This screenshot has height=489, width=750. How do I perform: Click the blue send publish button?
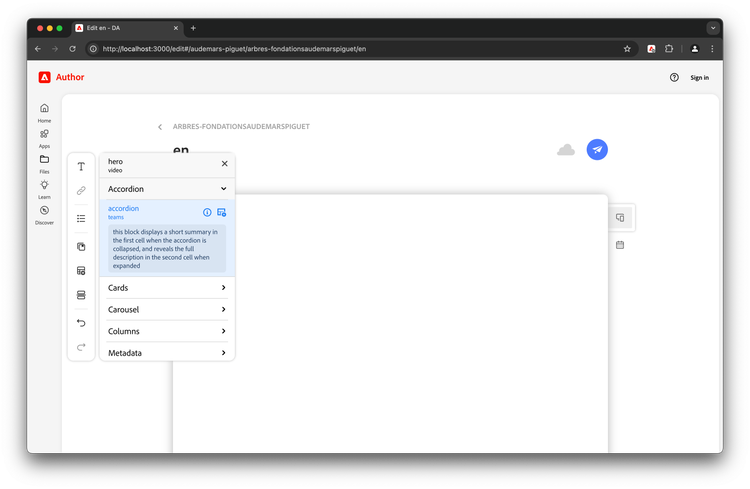click(597, 150)
